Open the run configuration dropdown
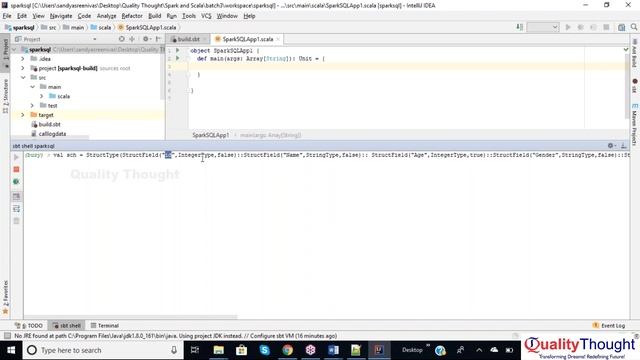Image resolution: width=640 pixels, height=360 pixels. [x=542, y=27]
